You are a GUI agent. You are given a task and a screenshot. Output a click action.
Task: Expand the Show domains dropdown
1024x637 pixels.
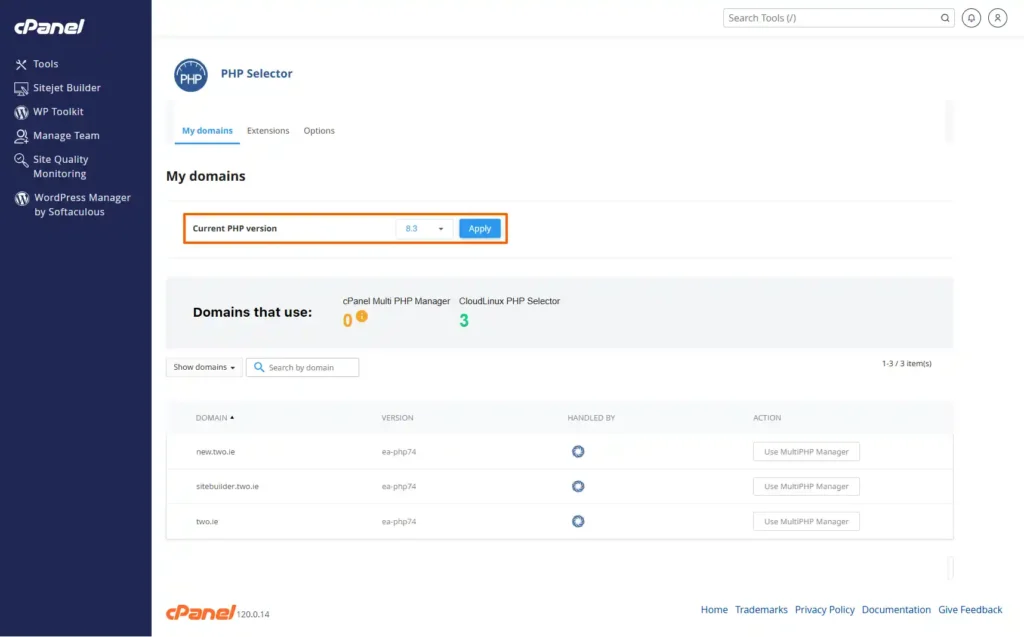[204, 367]
